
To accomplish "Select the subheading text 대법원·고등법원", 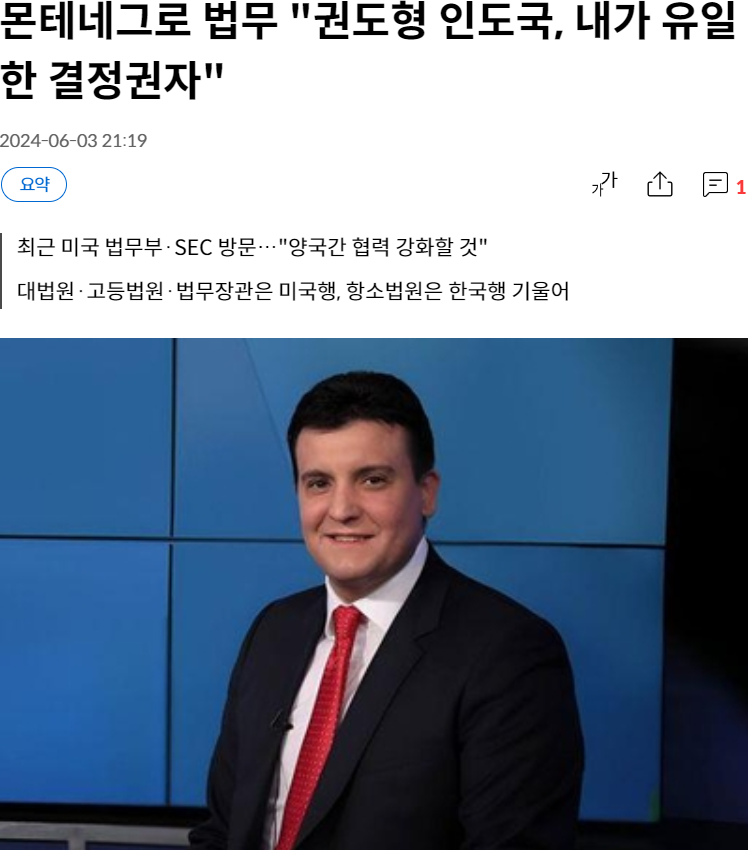I will click(x=91, y=291).
